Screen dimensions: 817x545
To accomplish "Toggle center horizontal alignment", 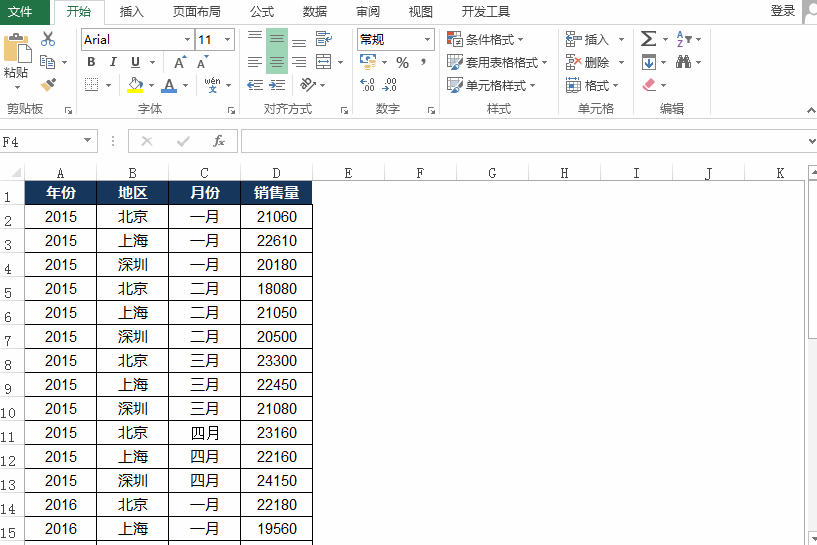I will [277, 63].
